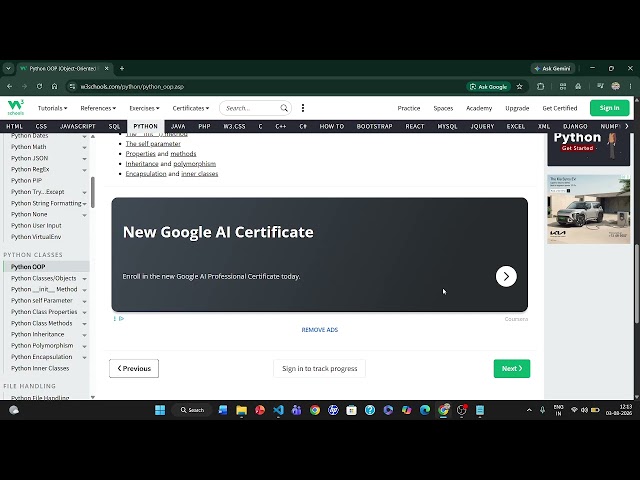This screenshot has height=480, width=640.
Task: Bookmark this page with star icon
Action: pos(520,87)
